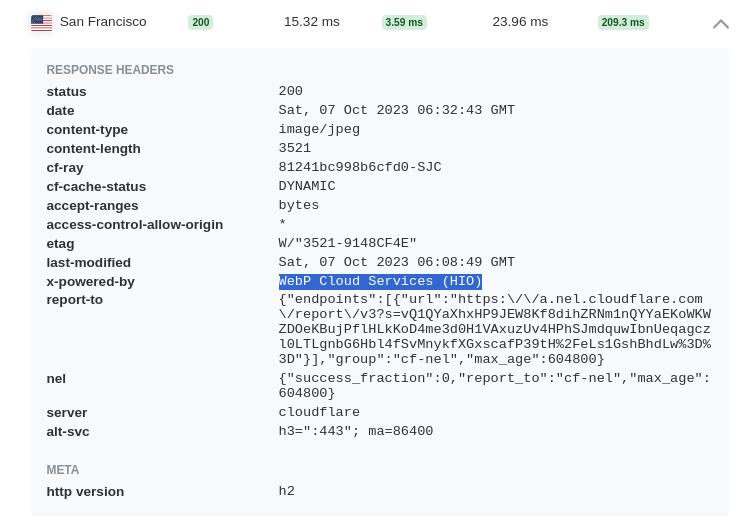
Task: Click the cf-cache-status DYNAMIC value
Action: (307, 186)
